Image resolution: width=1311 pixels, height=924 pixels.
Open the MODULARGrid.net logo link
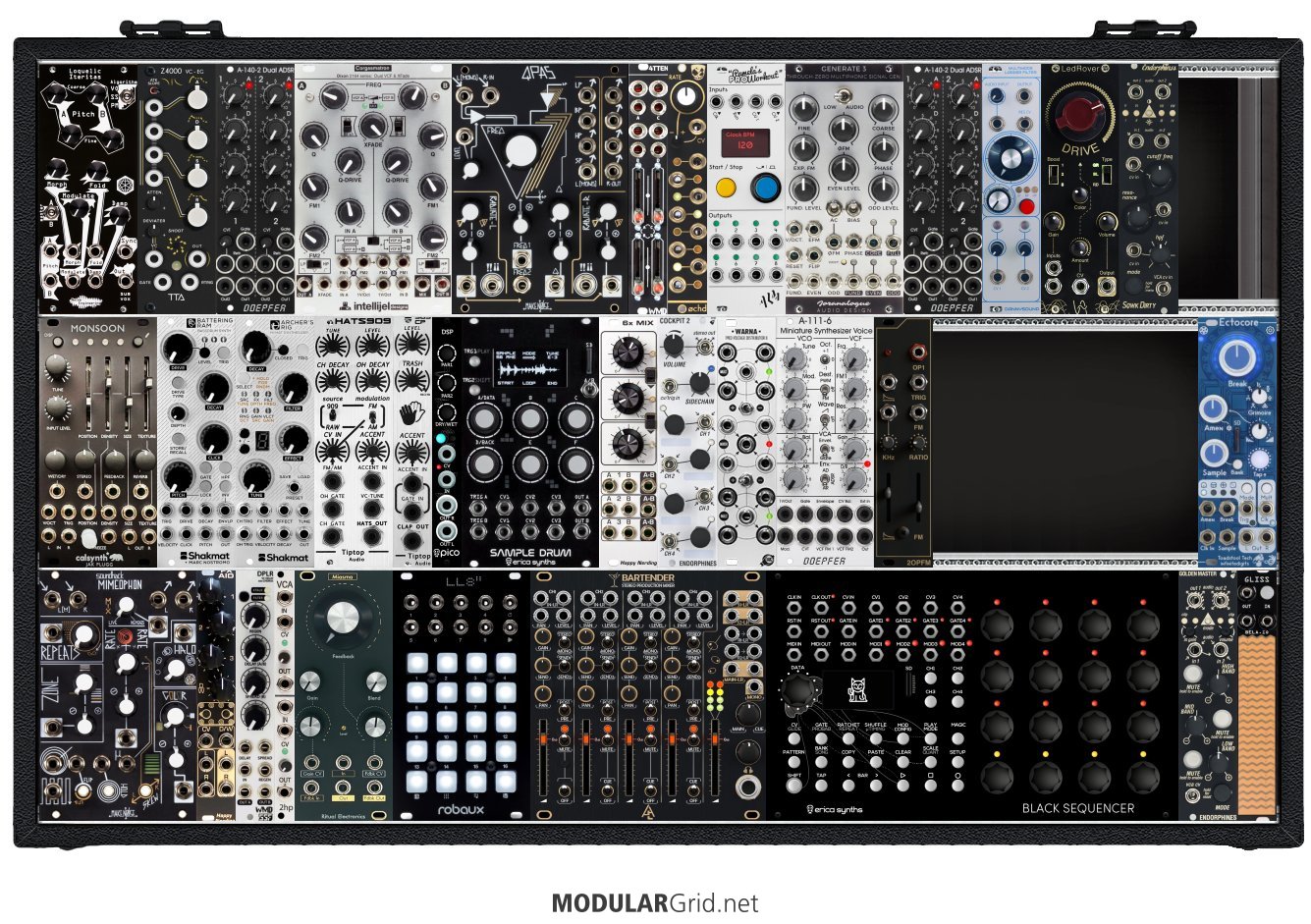coord(655,902)
